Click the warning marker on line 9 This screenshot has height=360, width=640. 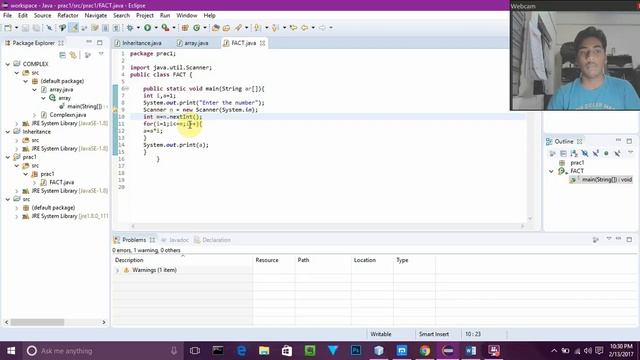(115, 110)
